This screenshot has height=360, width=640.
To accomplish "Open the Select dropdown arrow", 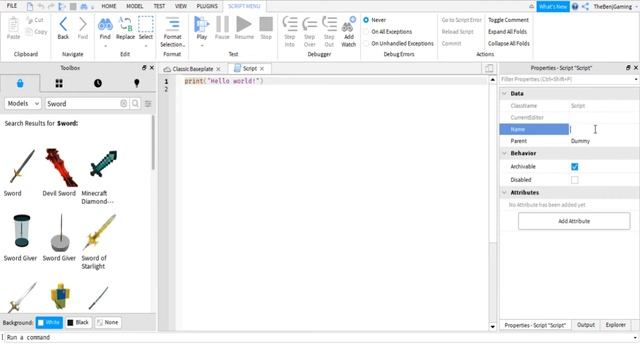I will 146,46.
